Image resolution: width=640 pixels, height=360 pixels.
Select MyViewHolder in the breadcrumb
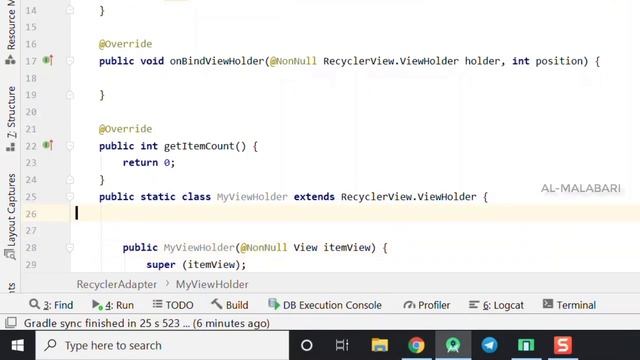212,284
